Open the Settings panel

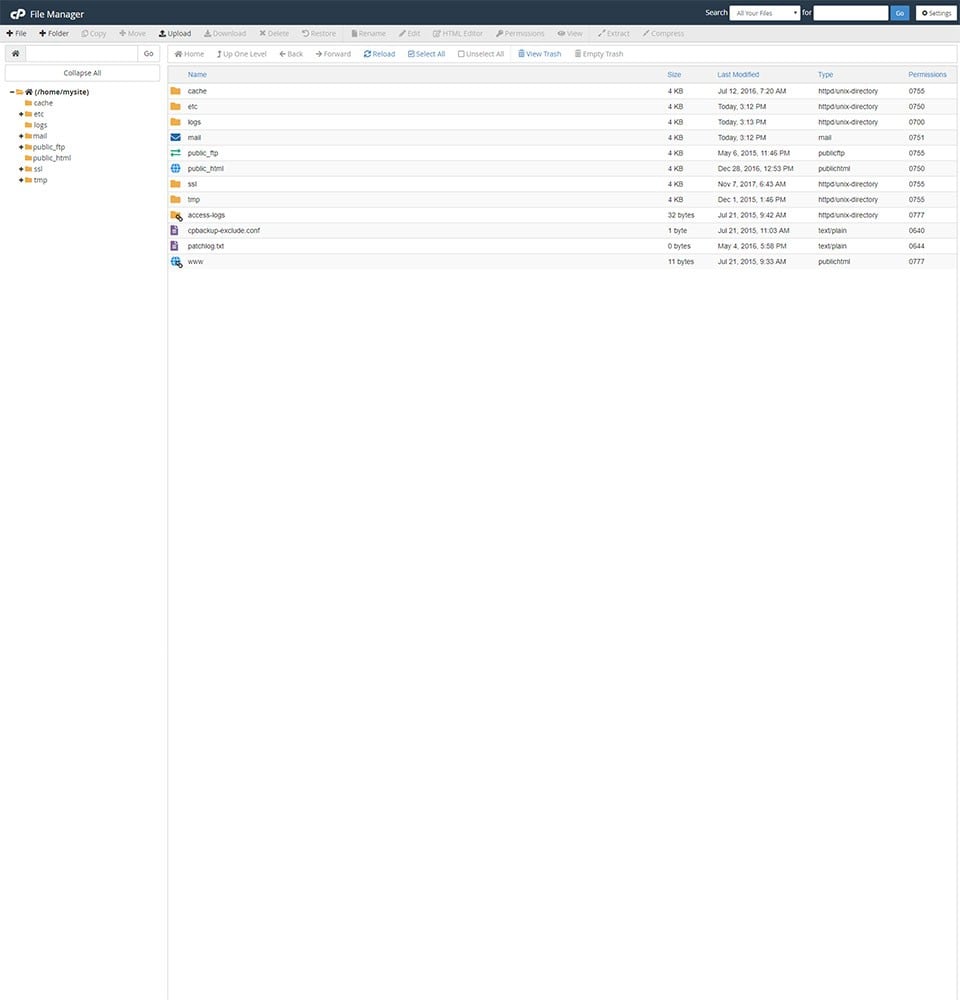point(935,13)
